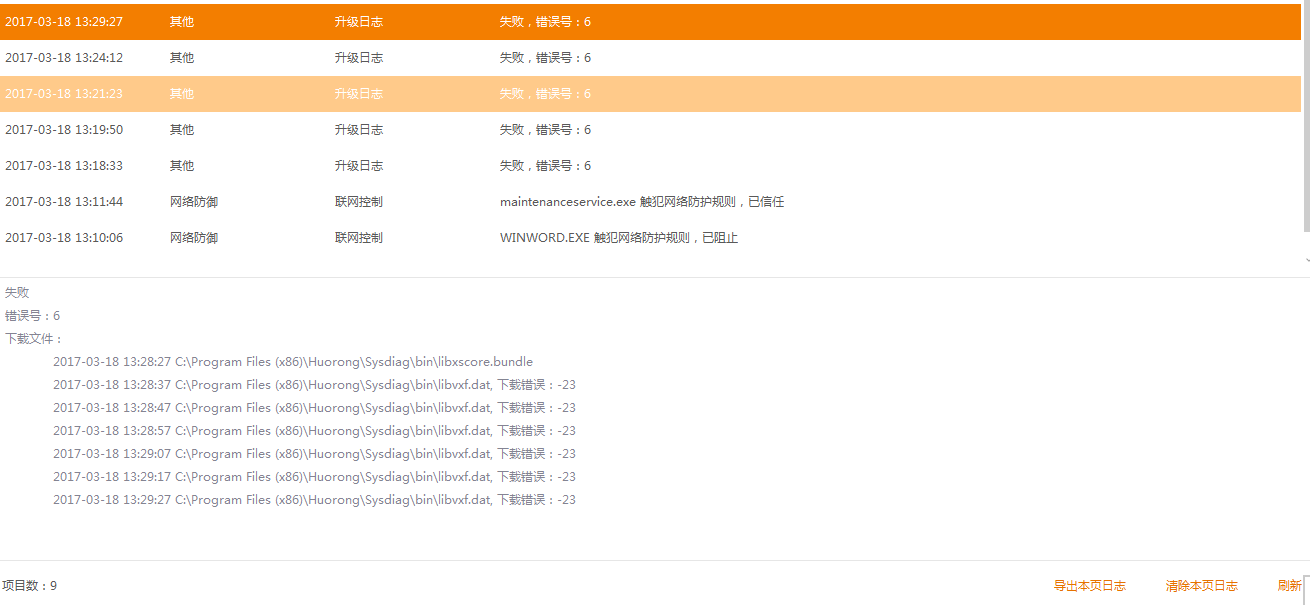Click 清除本页日志 to clear logs
The image size is (1310, 605).
pyautogui.click(x=1201, y=586)
